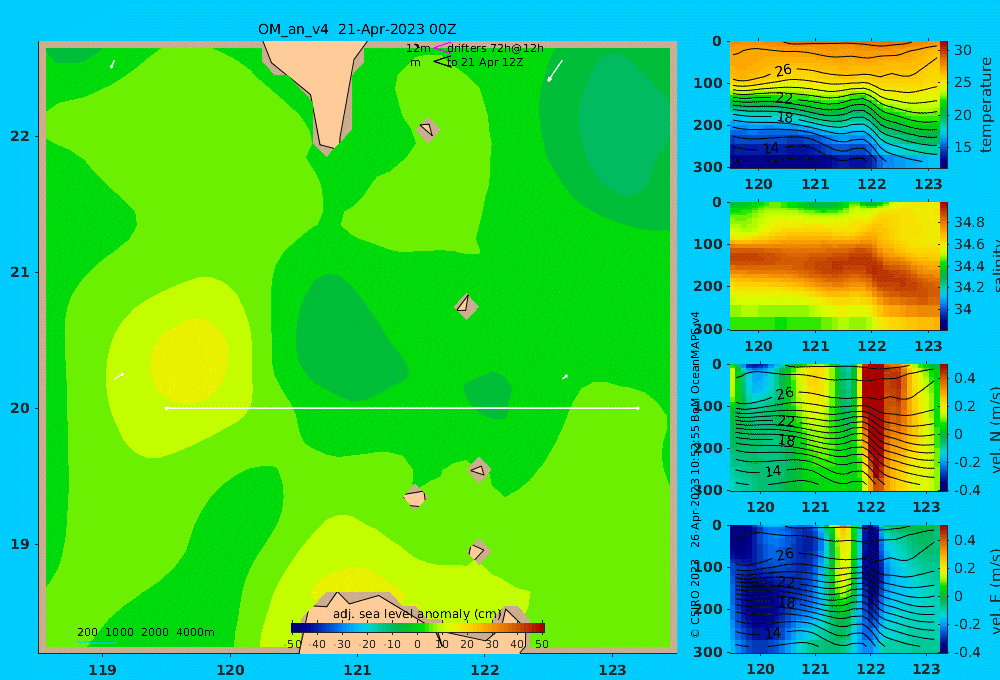
Task: Click the '30' tick on temperature colorbar
Action: 962,50
